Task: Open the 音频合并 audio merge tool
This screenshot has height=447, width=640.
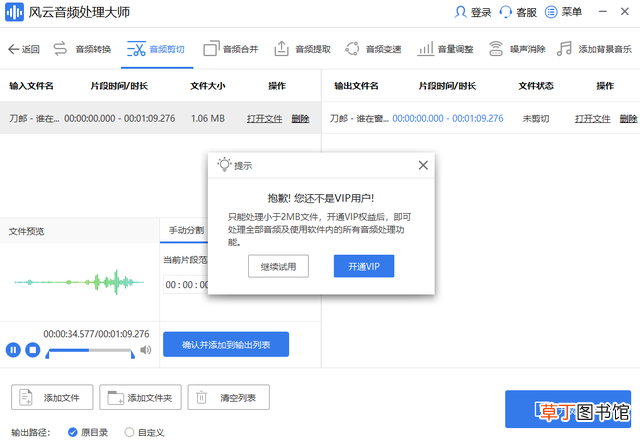Action: [231, 49]
